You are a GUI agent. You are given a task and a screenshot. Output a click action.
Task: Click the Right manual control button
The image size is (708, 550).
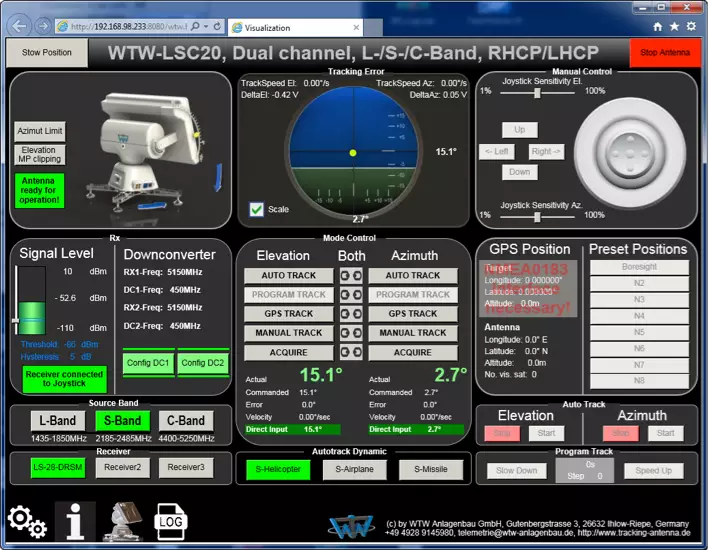point(546,151)
